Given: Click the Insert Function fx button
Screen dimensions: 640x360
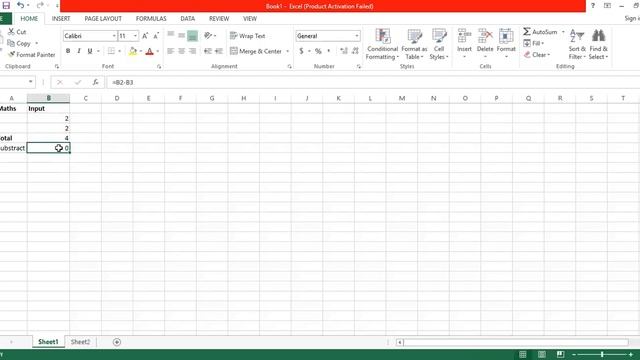Looking at the screenshot, I should click(x=95, y=82).
